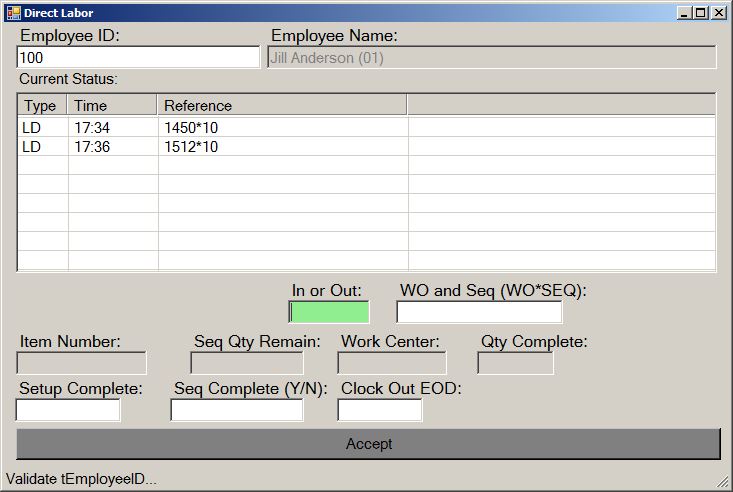Screen dimensions: 733x492
Task: Sort by the Time column header
Action: click(x=112, y=105)
